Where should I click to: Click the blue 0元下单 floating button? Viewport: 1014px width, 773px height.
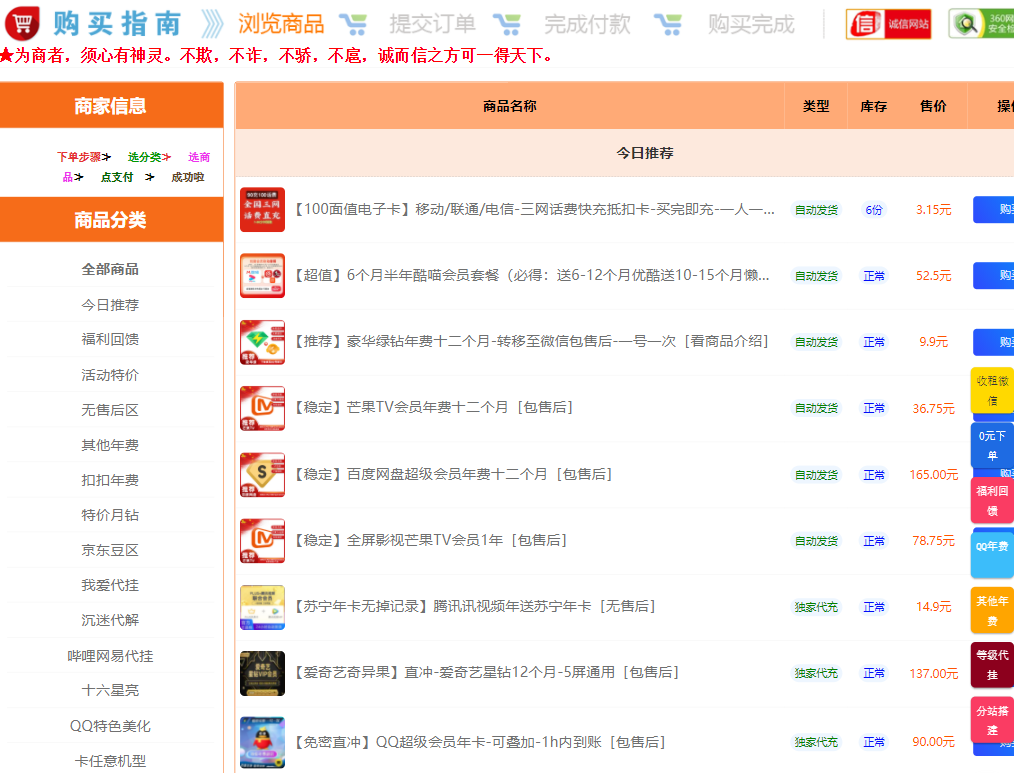point(992,446)
